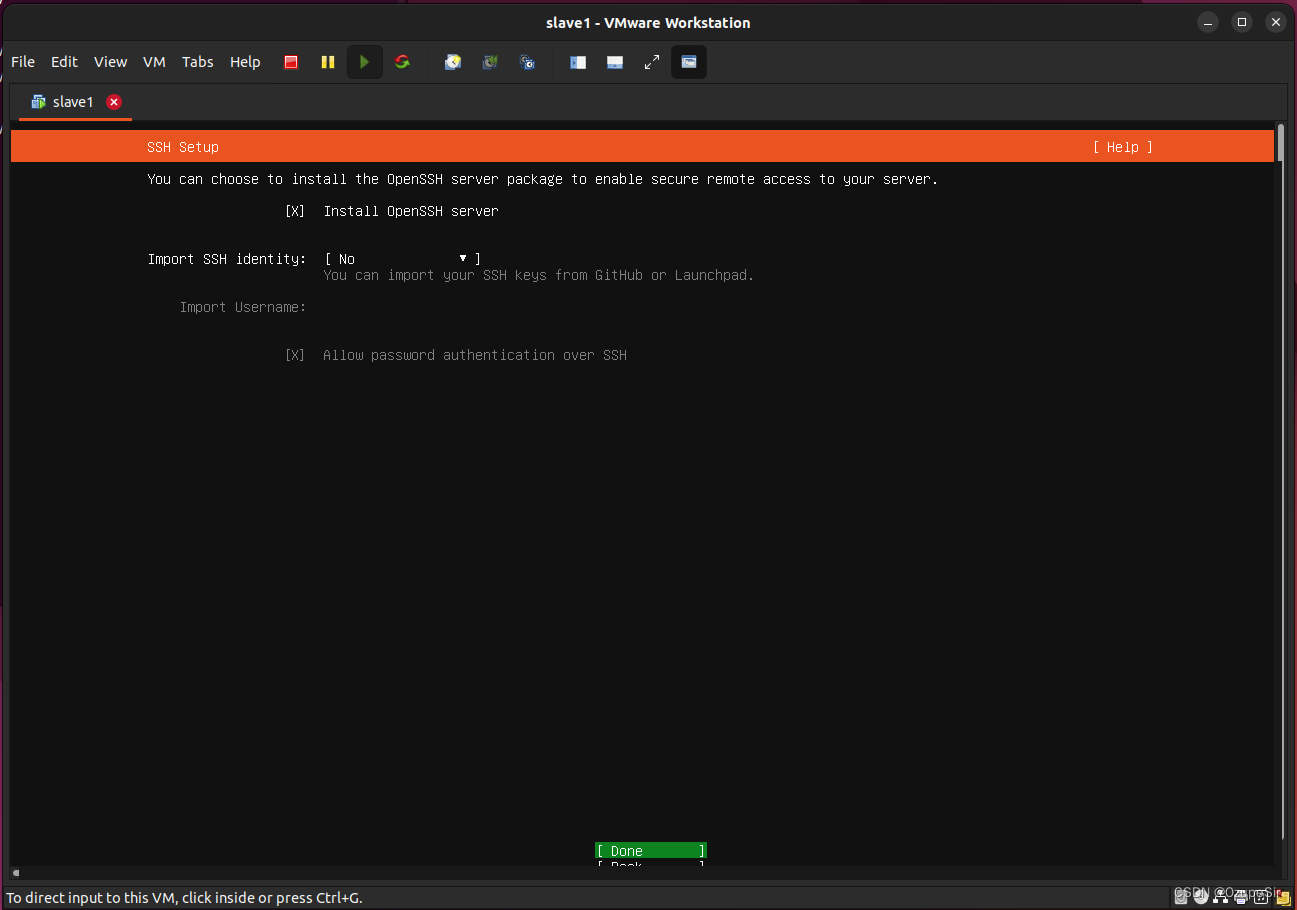Toggle Allow password authentication over SSH

[295, 355]
